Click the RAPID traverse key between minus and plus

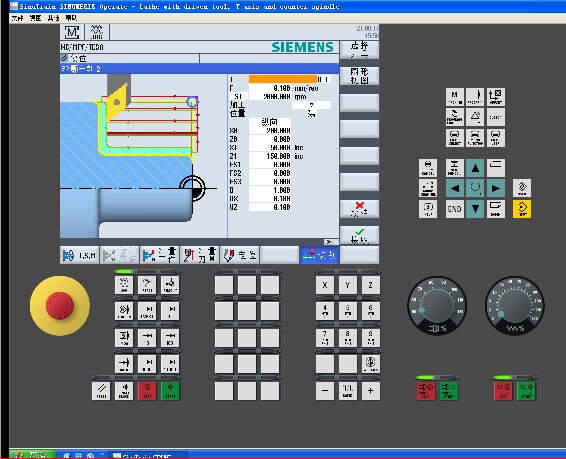[x=348, y=391]
